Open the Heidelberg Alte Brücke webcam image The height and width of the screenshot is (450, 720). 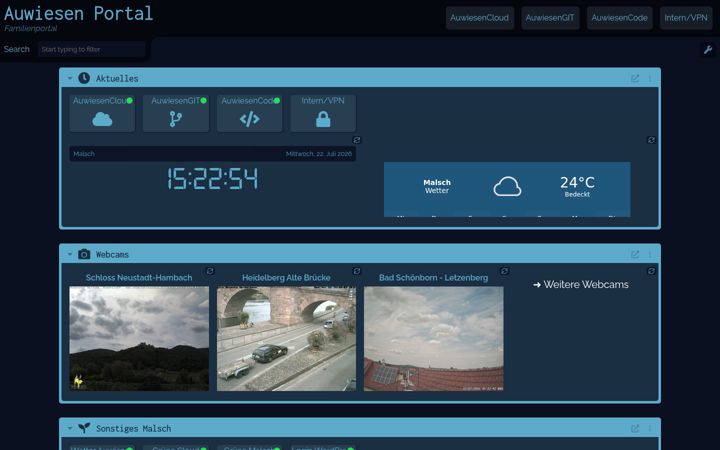click(286, 338)
